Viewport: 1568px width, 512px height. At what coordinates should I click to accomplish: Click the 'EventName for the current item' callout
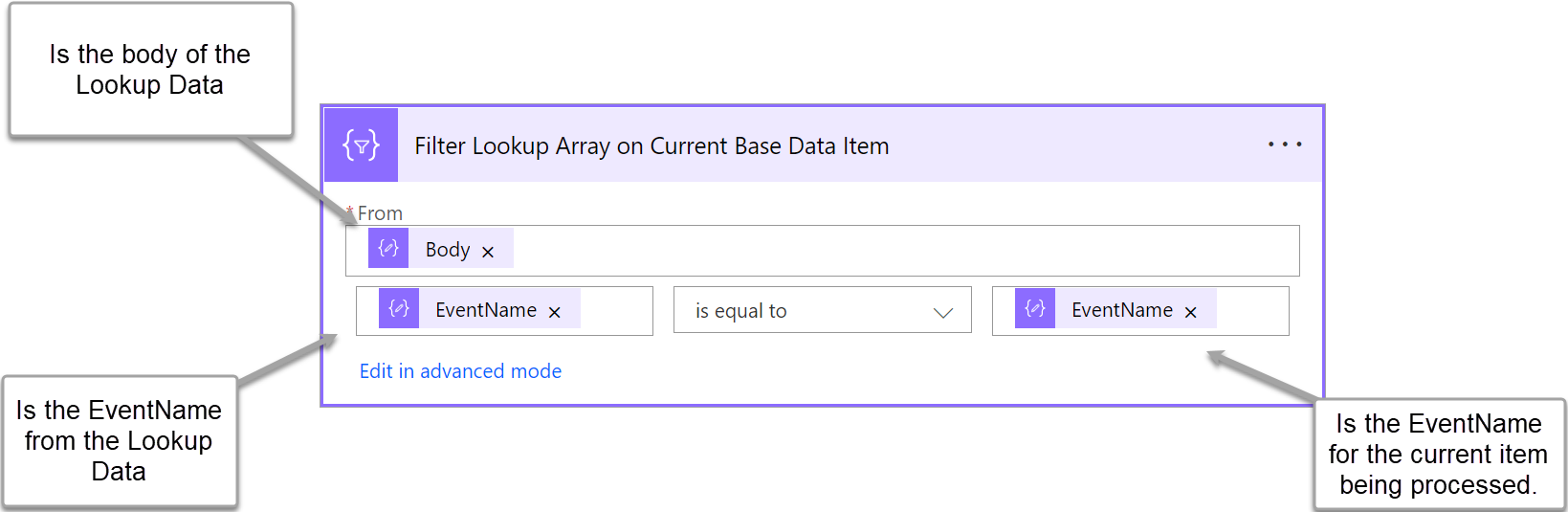tap(1438, 455)
